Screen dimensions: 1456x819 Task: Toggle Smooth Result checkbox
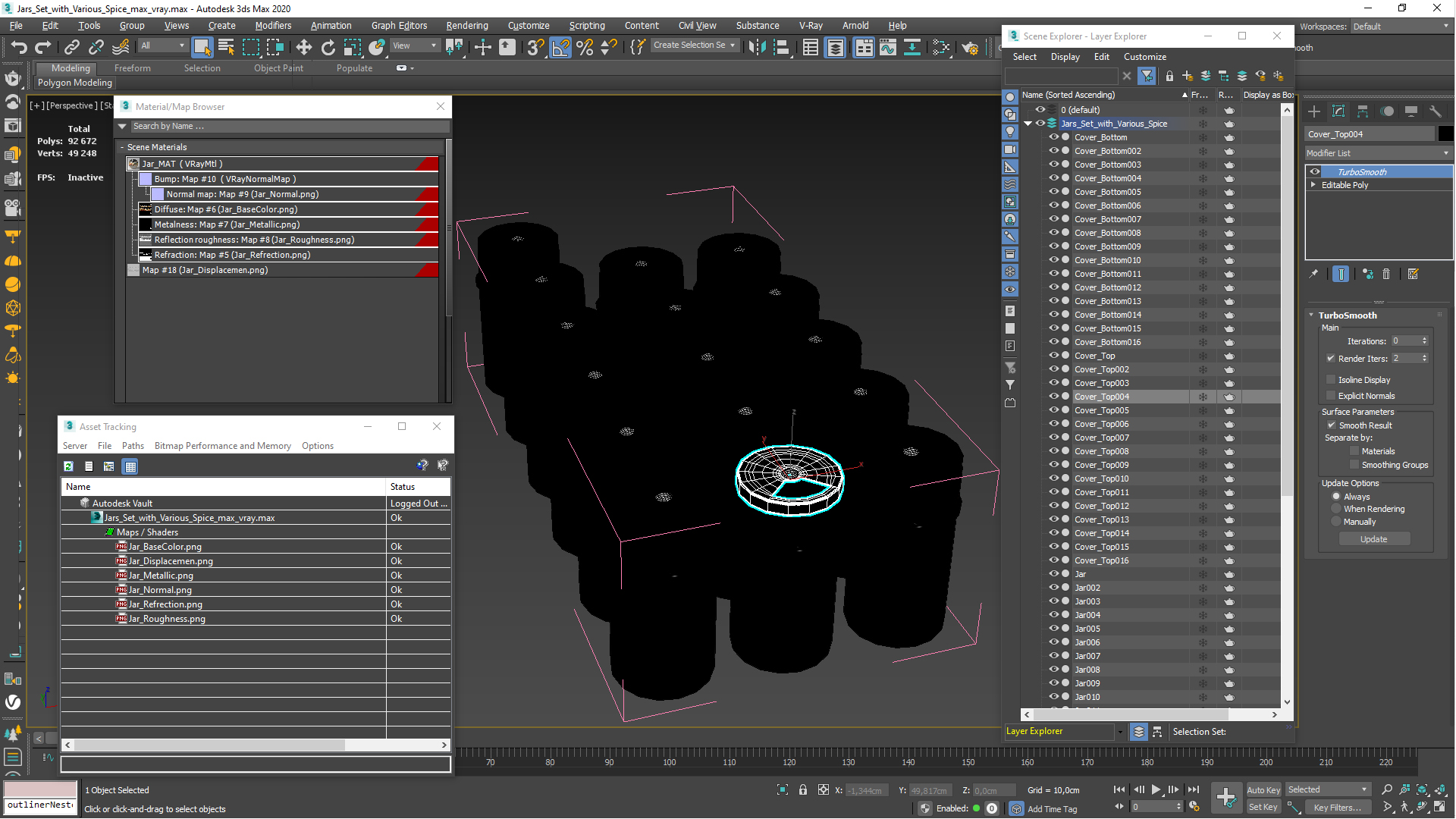click(1332, 425)
